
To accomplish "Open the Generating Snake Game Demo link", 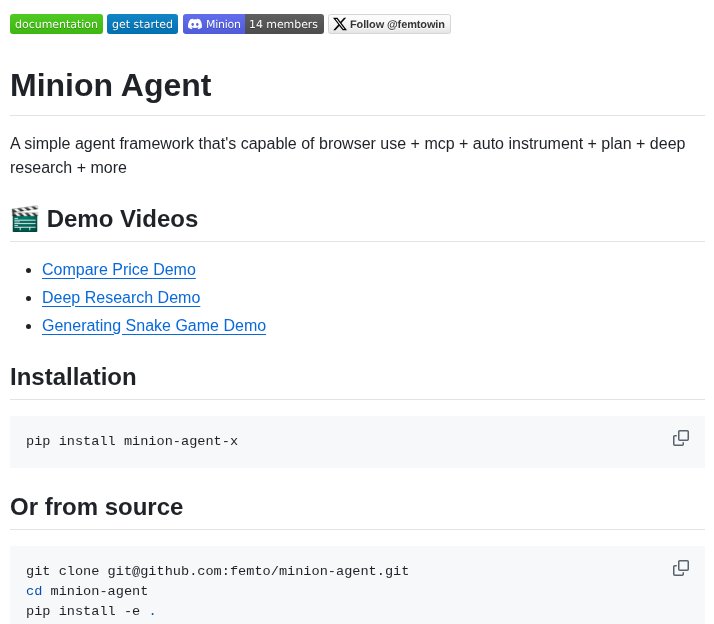I will tap(154, 325).
